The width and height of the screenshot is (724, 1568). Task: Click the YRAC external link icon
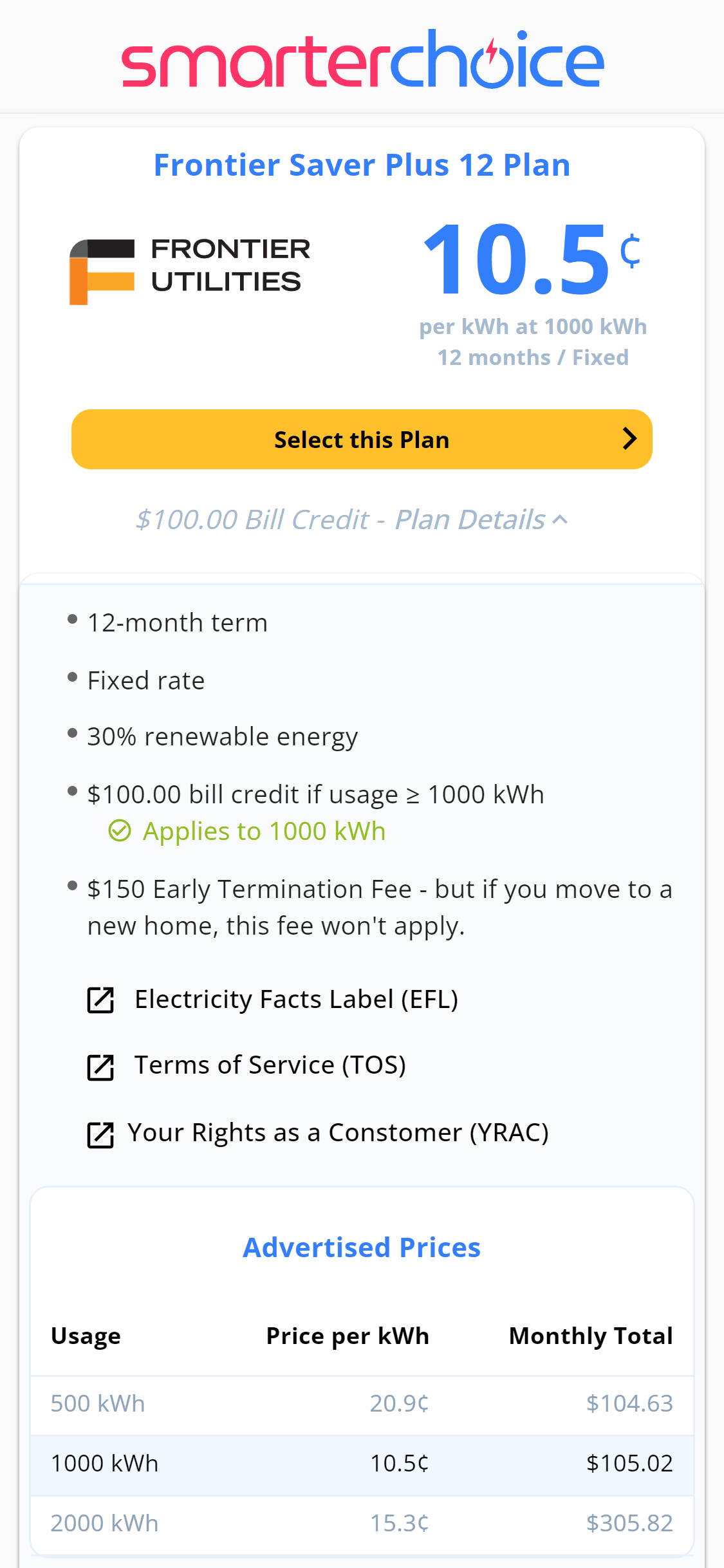100,1135
